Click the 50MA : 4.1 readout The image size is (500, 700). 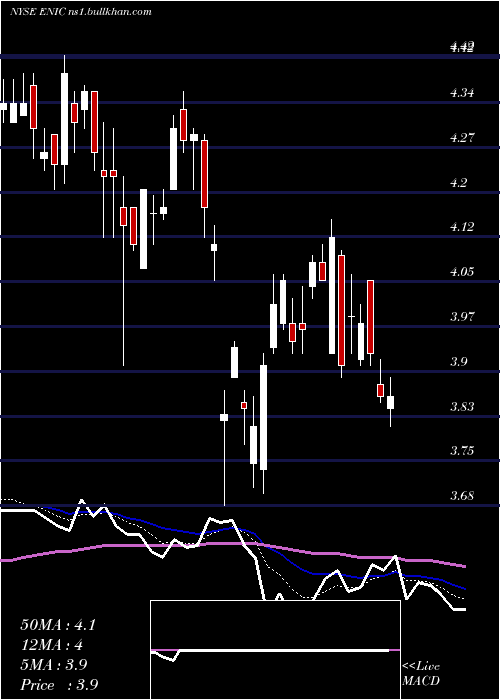(x=58, y=625)
